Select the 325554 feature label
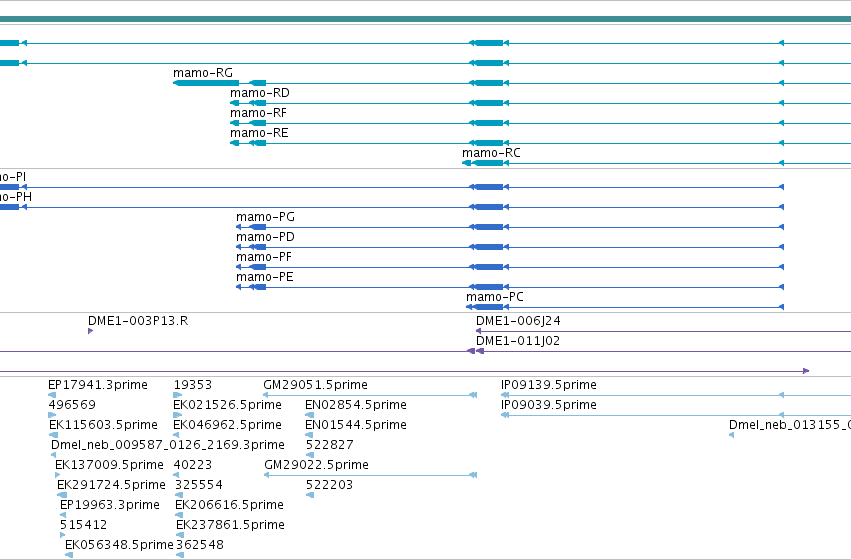The height and width of the screenshot is (560, 851). tap(199, 485)
